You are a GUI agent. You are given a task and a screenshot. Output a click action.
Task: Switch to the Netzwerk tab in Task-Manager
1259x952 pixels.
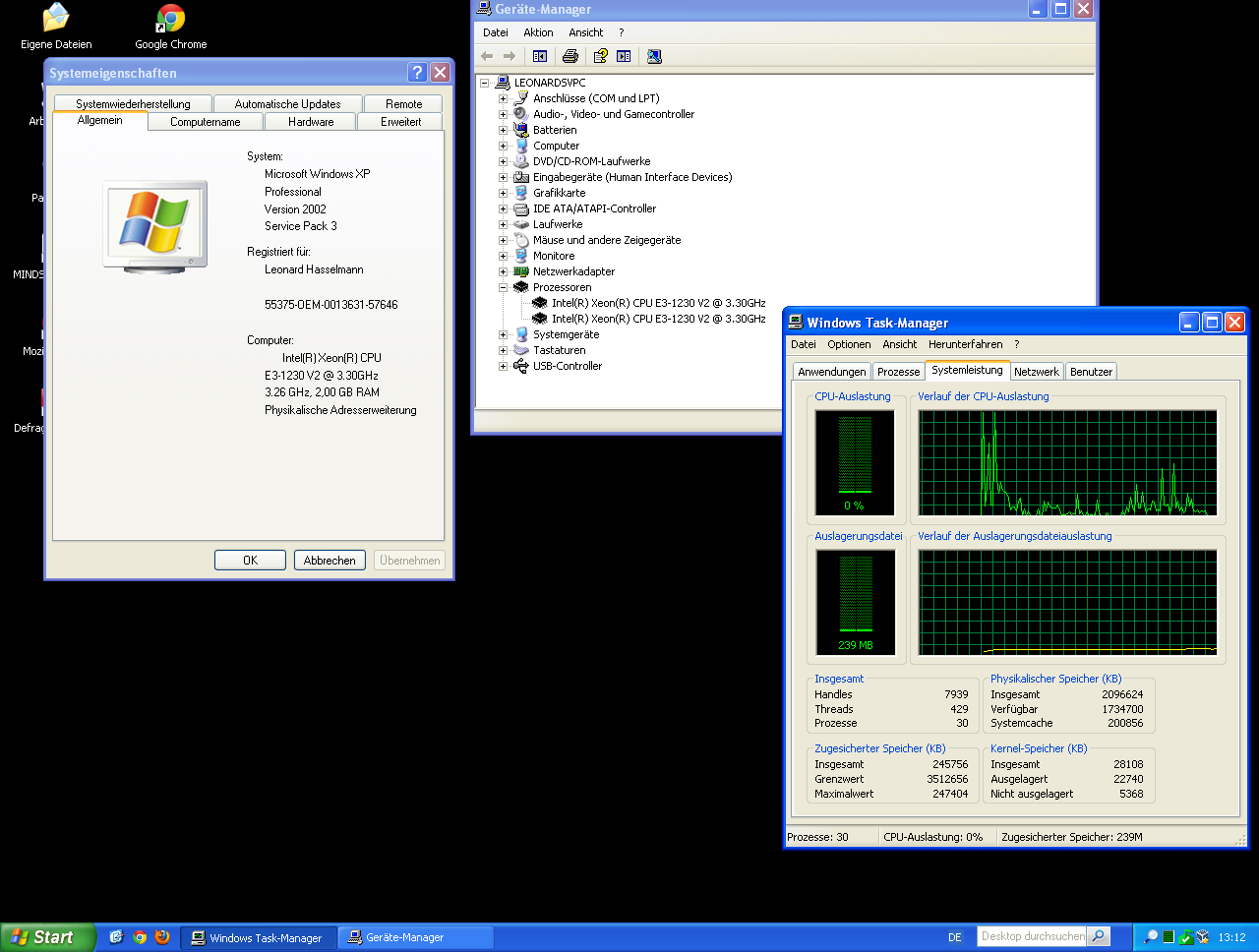[x=1037, y=372]
